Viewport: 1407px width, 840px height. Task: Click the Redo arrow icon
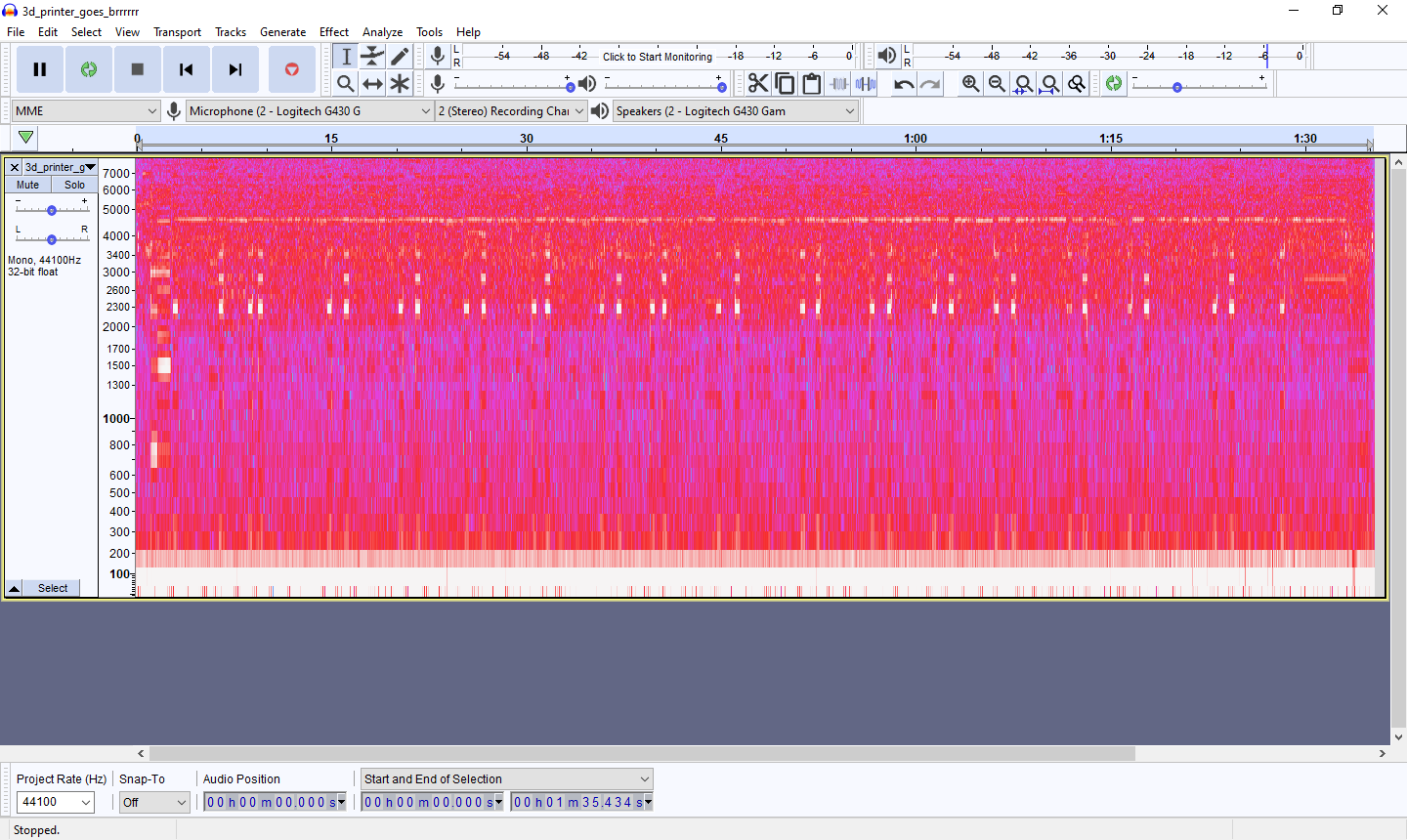[930, 84]
